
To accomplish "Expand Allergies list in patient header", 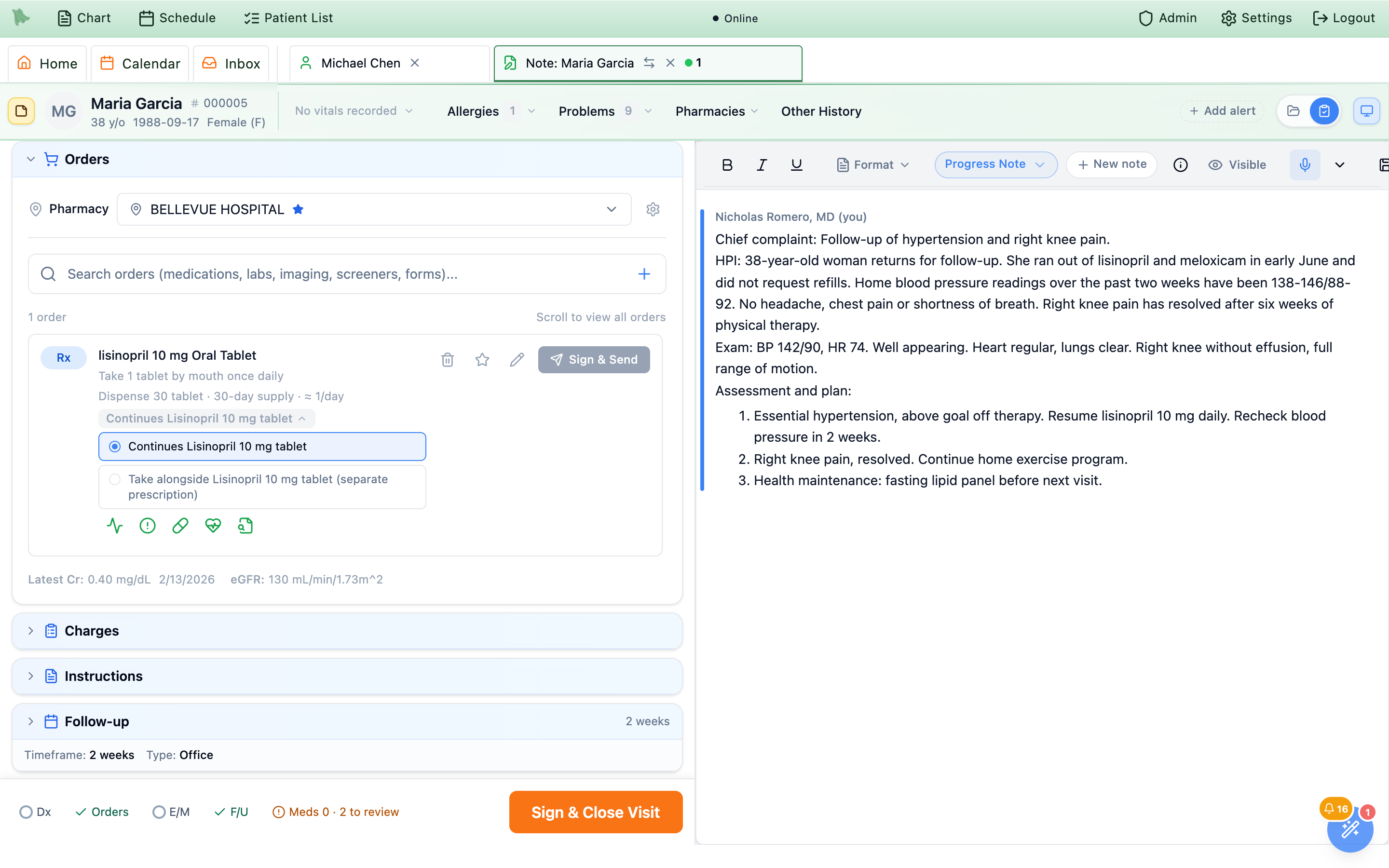I will (x=491, y=111).
